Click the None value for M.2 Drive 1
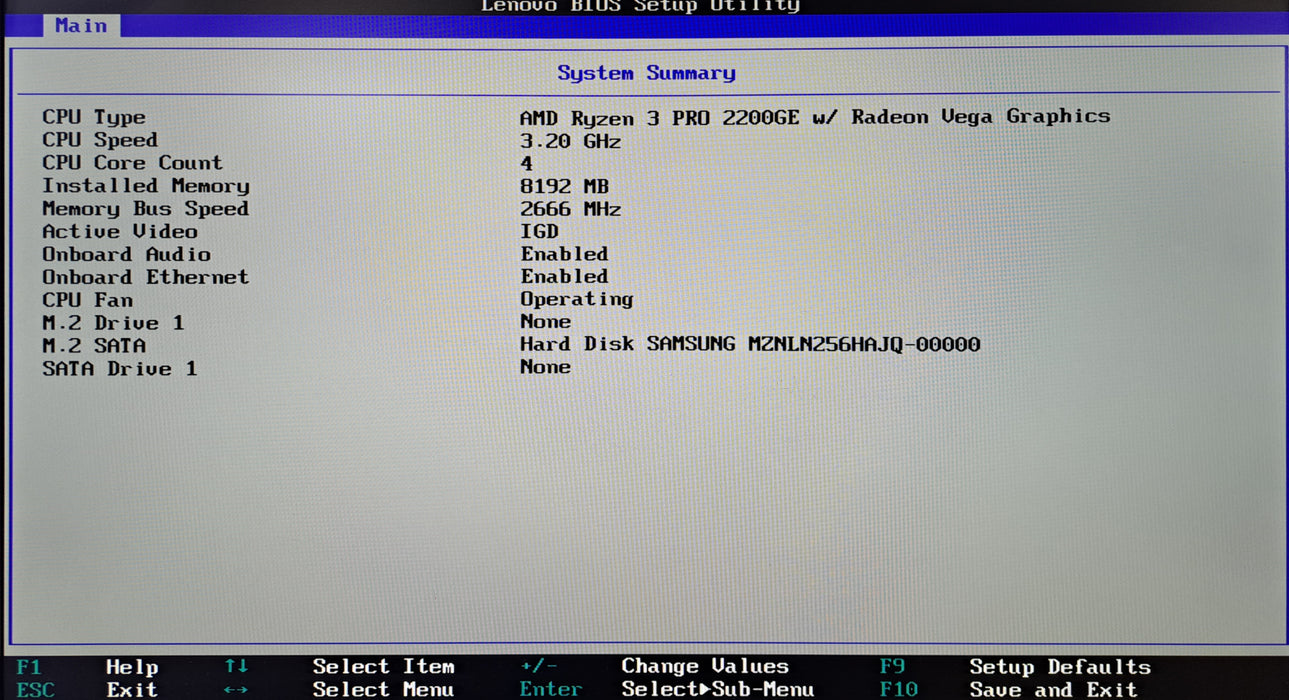This screenshot has height=700, width=1289. click(545, 322)
